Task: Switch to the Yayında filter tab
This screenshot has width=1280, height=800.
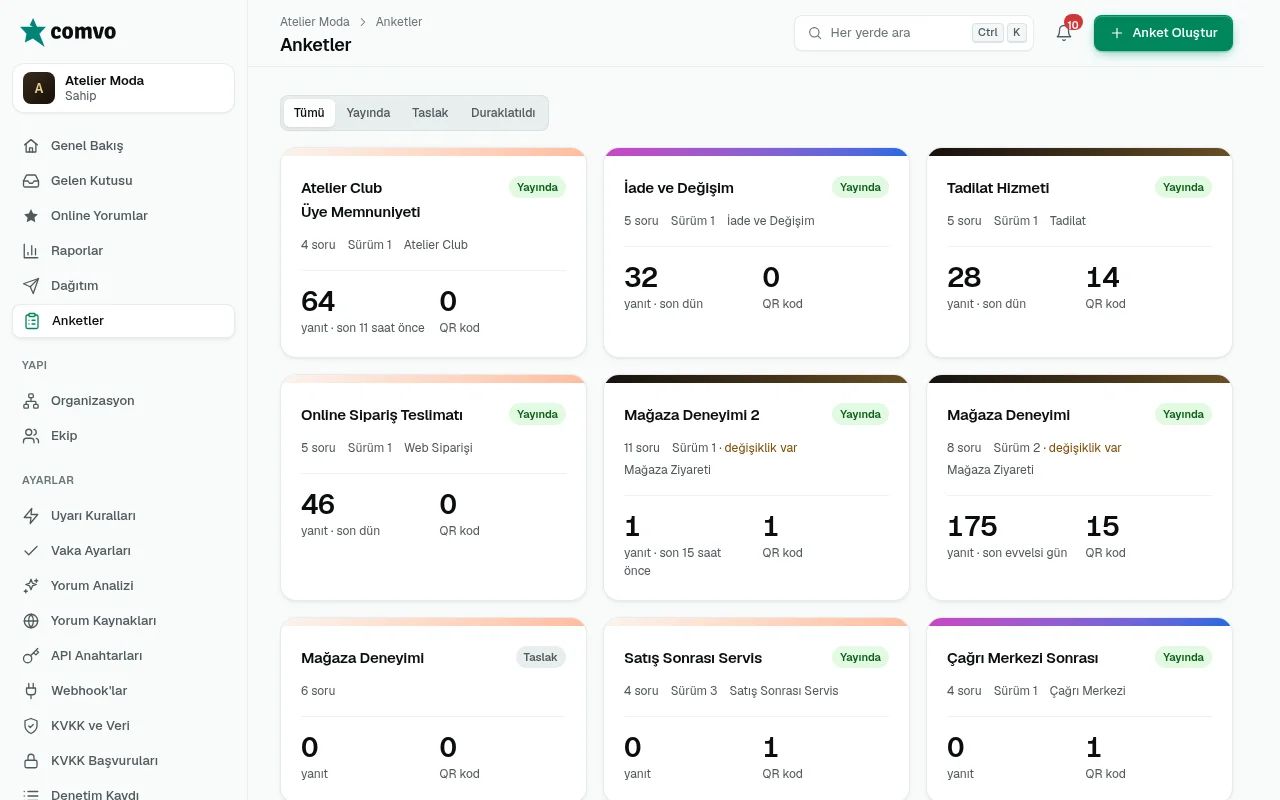Action: pyautogui.click(x=368, y=113)
